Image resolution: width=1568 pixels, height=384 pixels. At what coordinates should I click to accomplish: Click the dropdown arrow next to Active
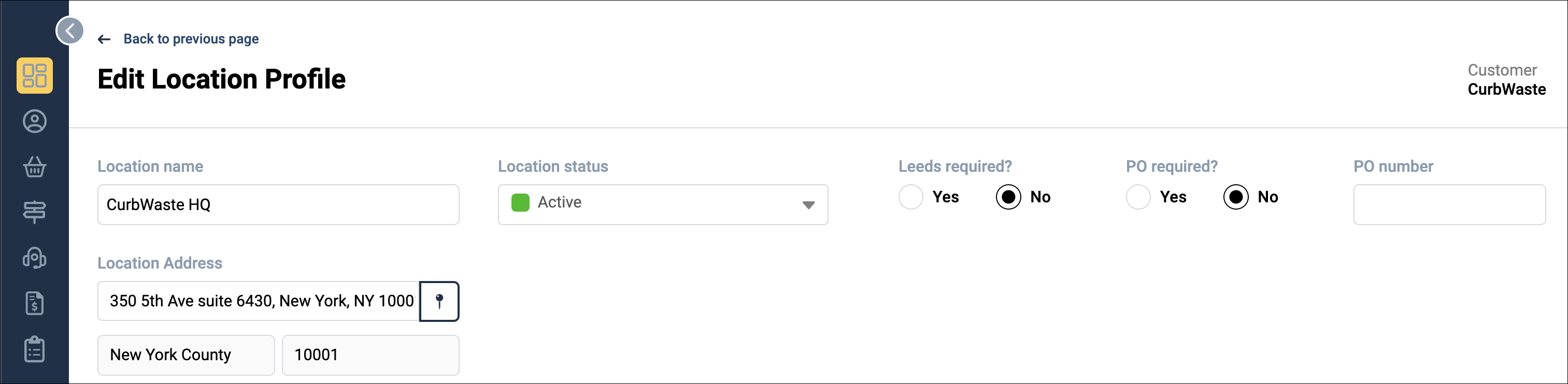(x=808, y=205)
